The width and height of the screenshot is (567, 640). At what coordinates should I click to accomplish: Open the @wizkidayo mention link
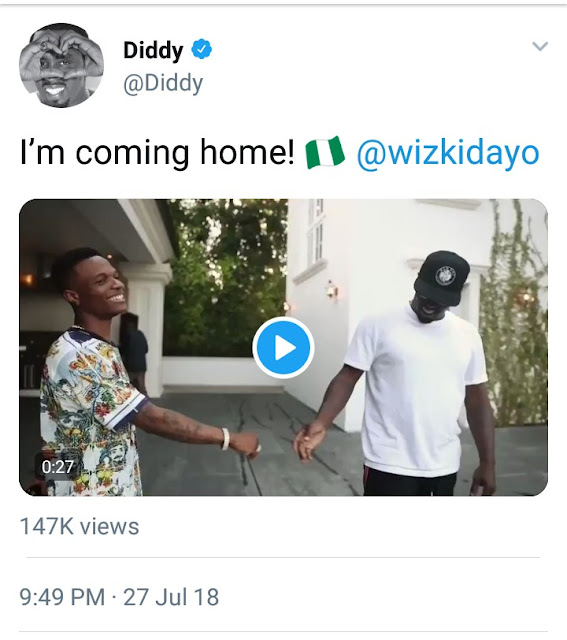[448, 153]
